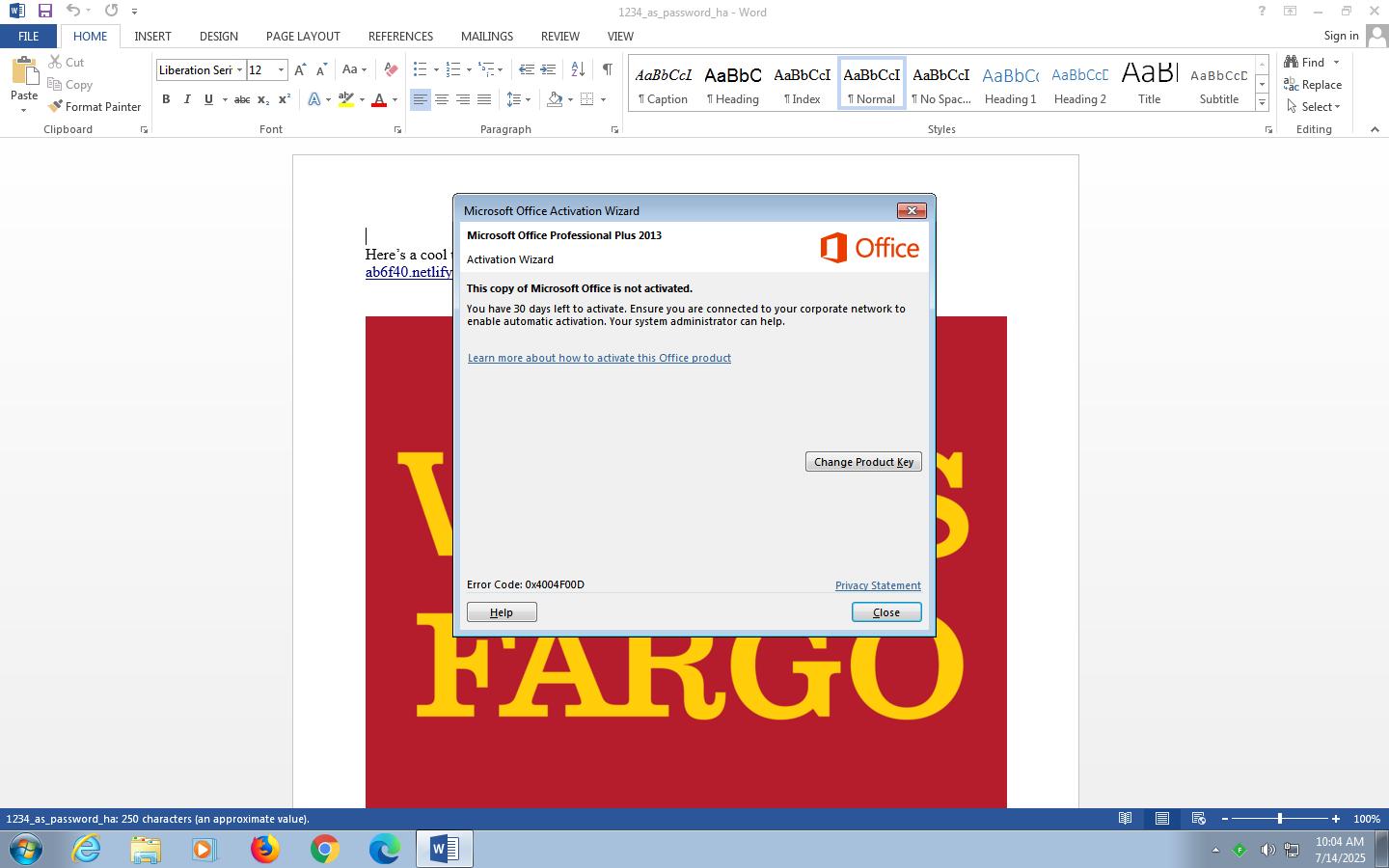Toggle Subscript formatting
This screenshot has height=868, width=1389.
point(263,99)
